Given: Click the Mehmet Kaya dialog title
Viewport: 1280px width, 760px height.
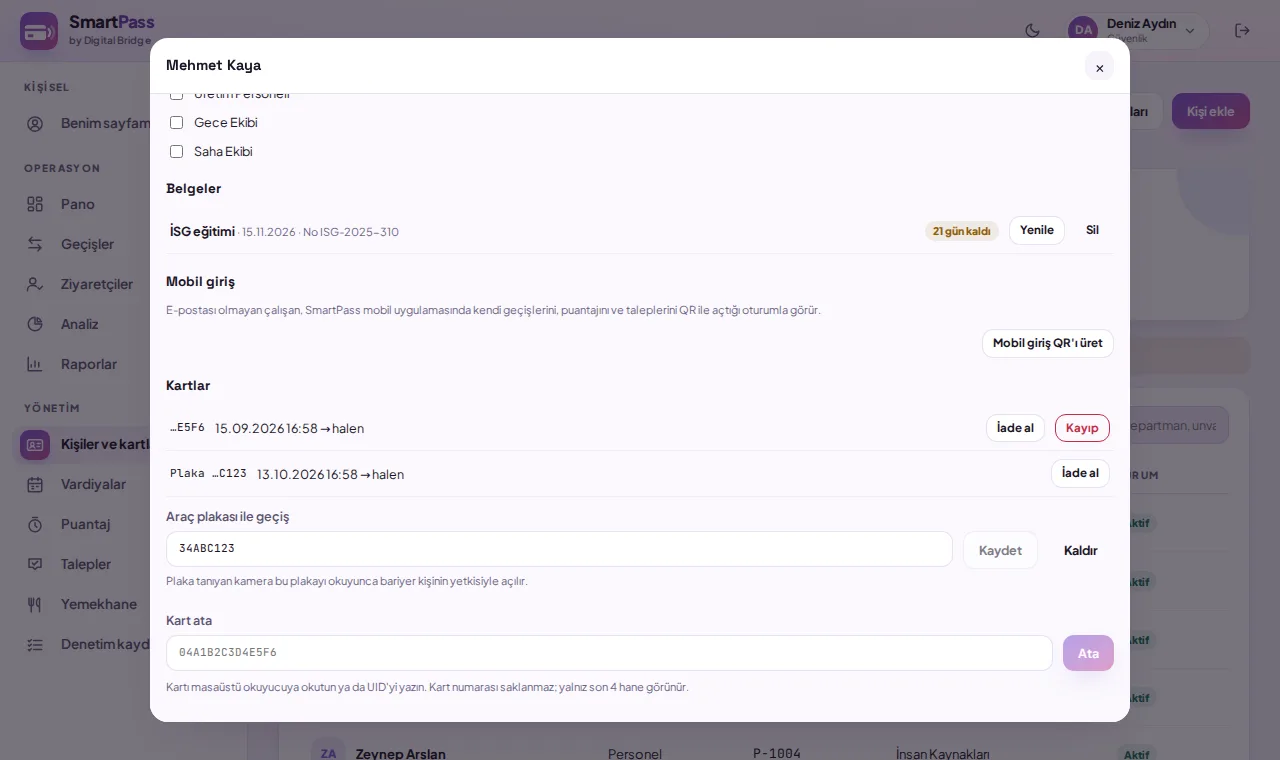Looking at the screenshot, I should [x=213, y=65].
